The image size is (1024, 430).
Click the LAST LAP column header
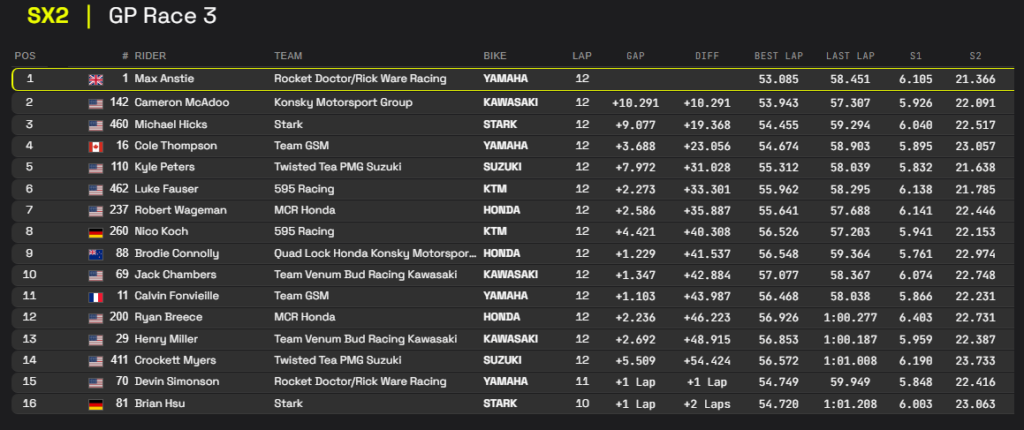tap(850, 56)
